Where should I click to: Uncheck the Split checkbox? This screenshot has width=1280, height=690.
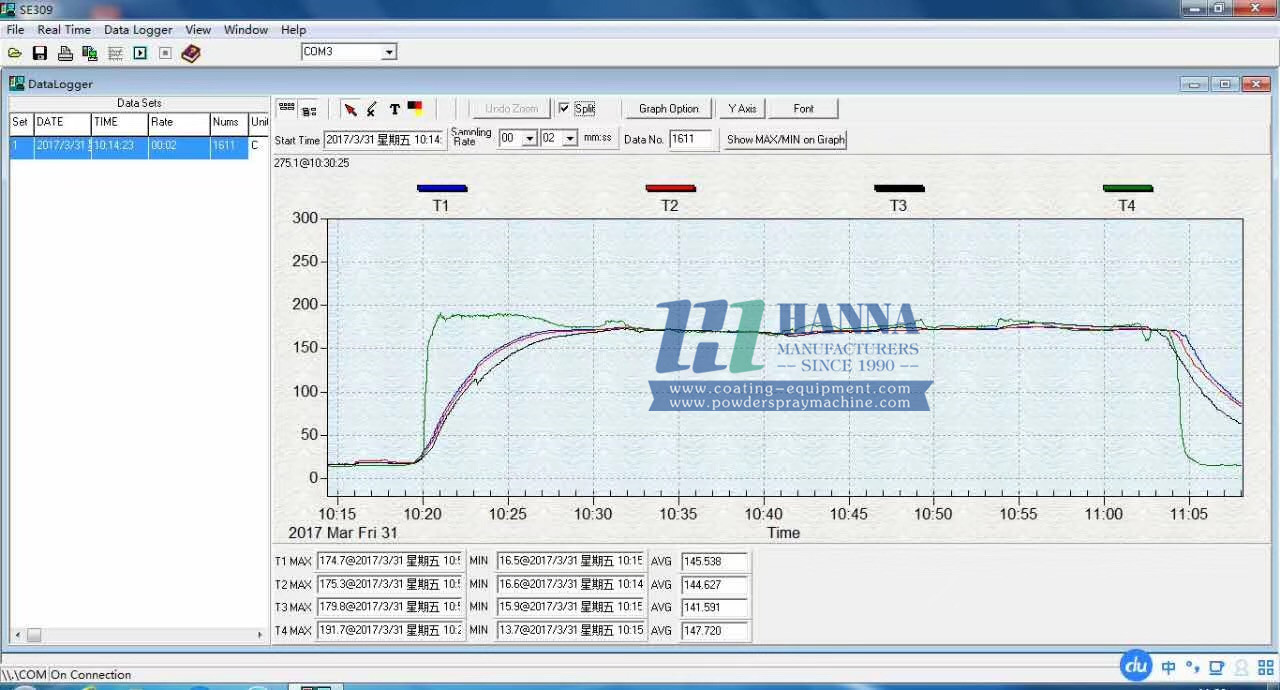pos(564,108)
